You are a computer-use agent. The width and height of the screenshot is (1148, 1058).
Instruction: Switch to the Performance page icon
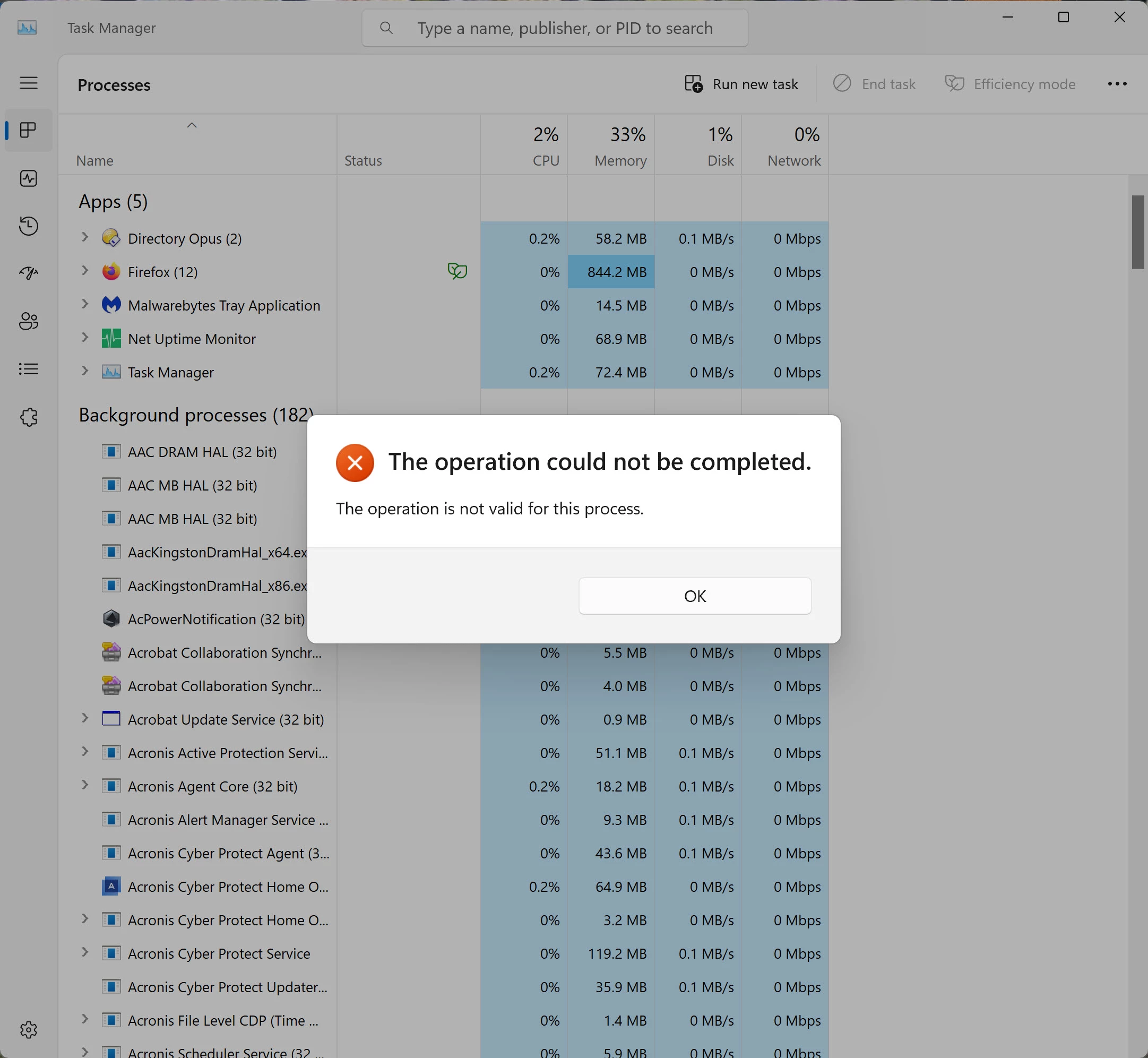[x=29, y=178]
